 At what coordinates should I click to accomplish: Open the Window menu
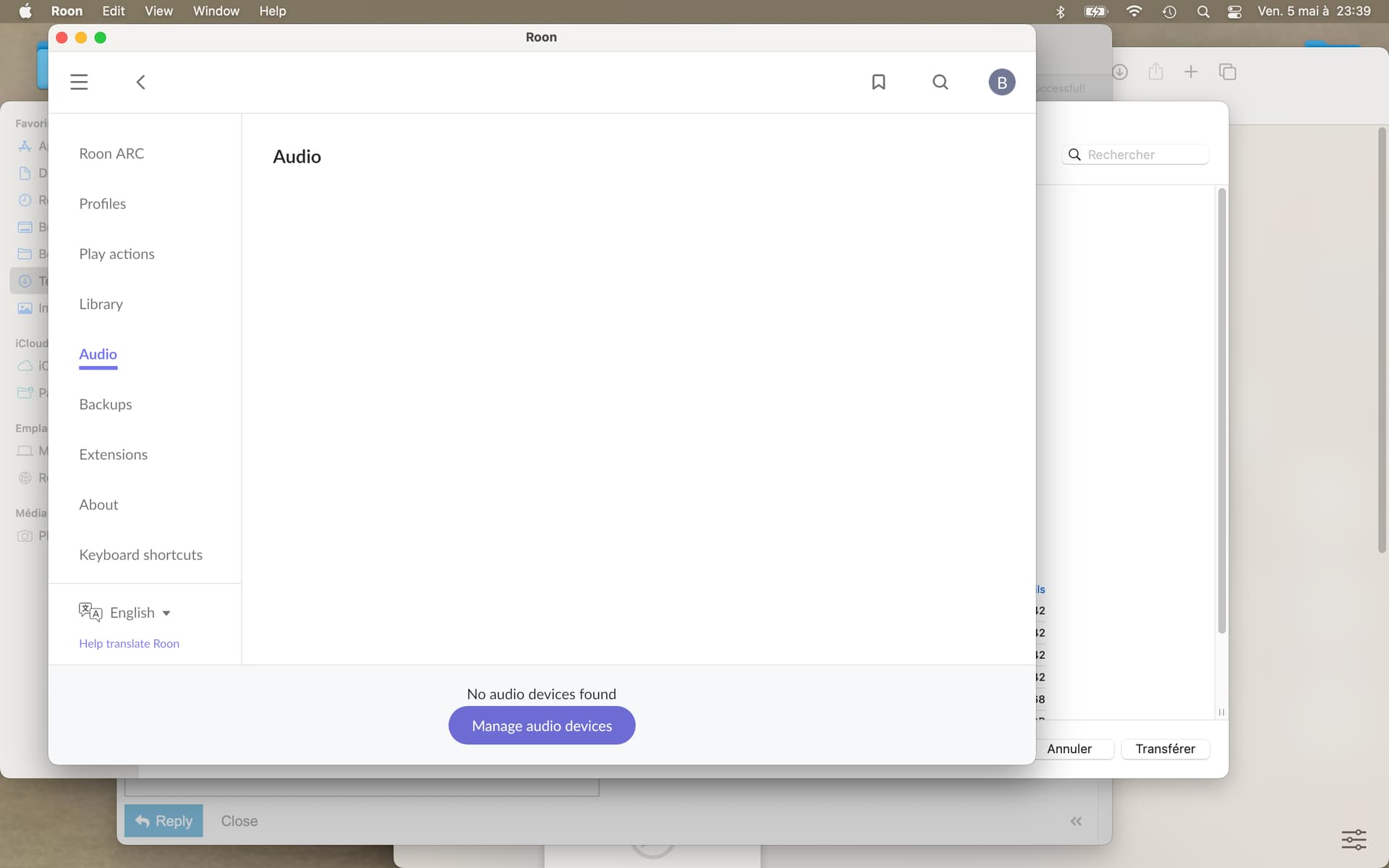click(216, 11)
